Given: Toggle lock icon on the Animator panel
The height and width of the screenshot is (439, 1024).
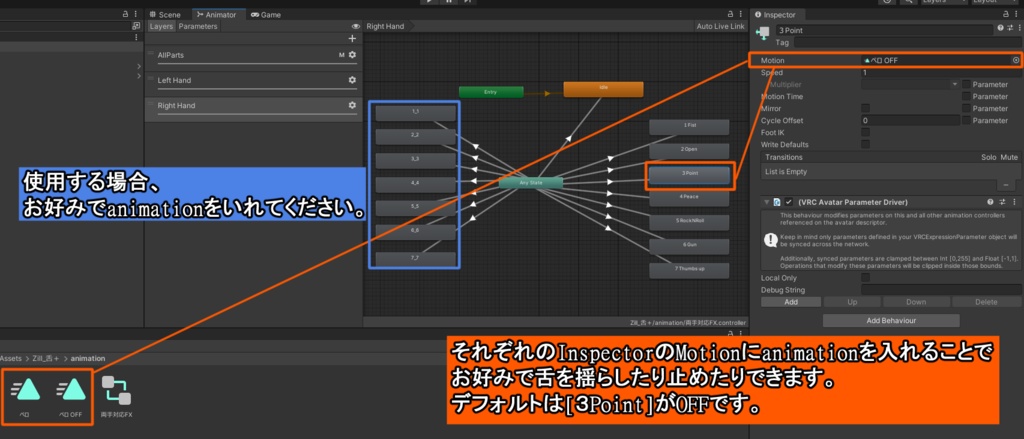Looking at the screenshot, I should pos(731,14).
